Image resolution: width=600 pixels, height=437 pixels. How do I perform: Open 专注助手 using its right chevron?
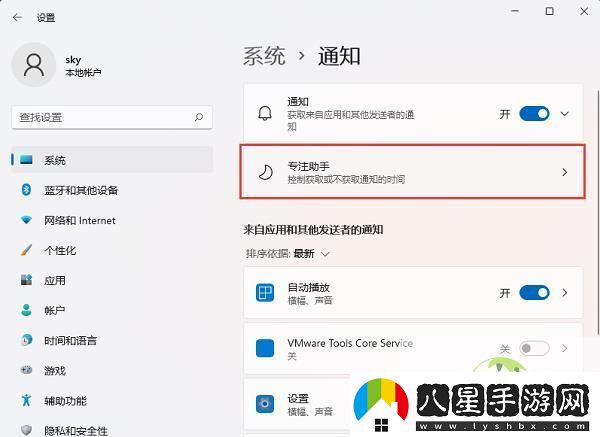(x=564, y=172)
